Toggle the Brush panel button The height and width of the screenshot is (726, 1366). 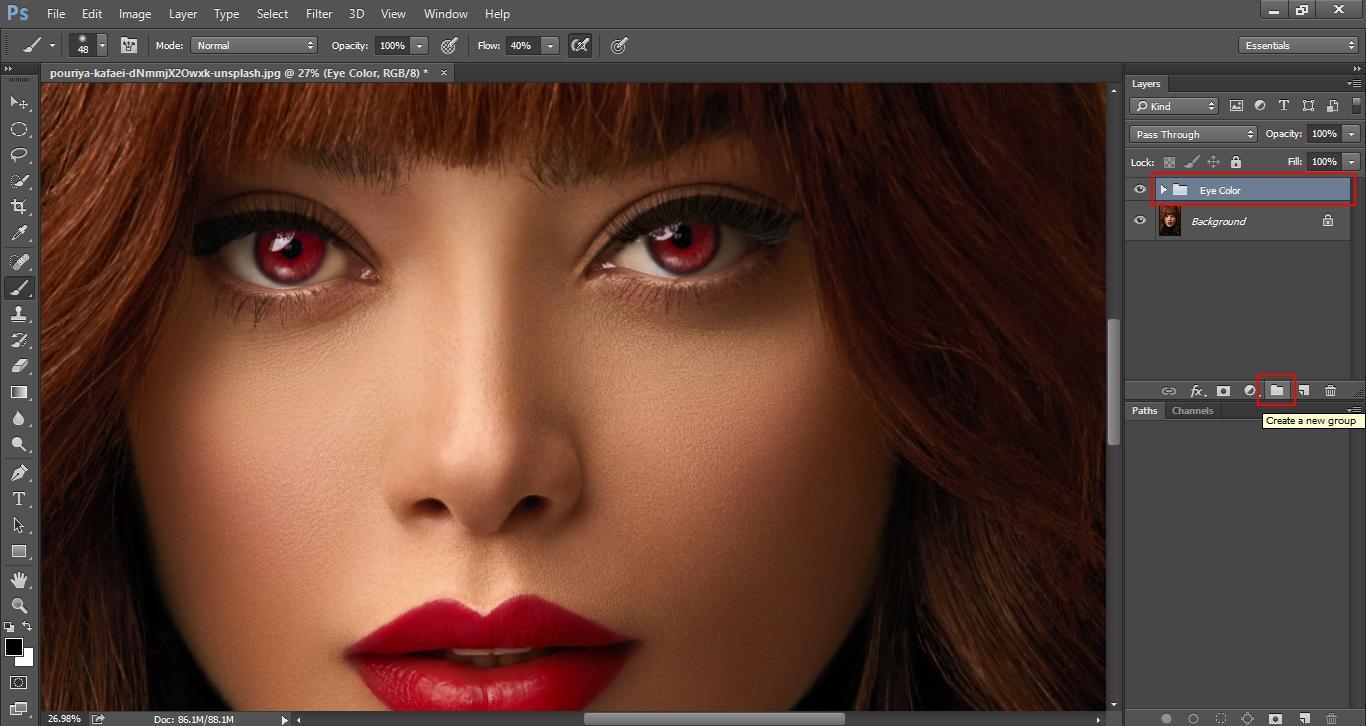pyautogui.click(x=129, y=45)
